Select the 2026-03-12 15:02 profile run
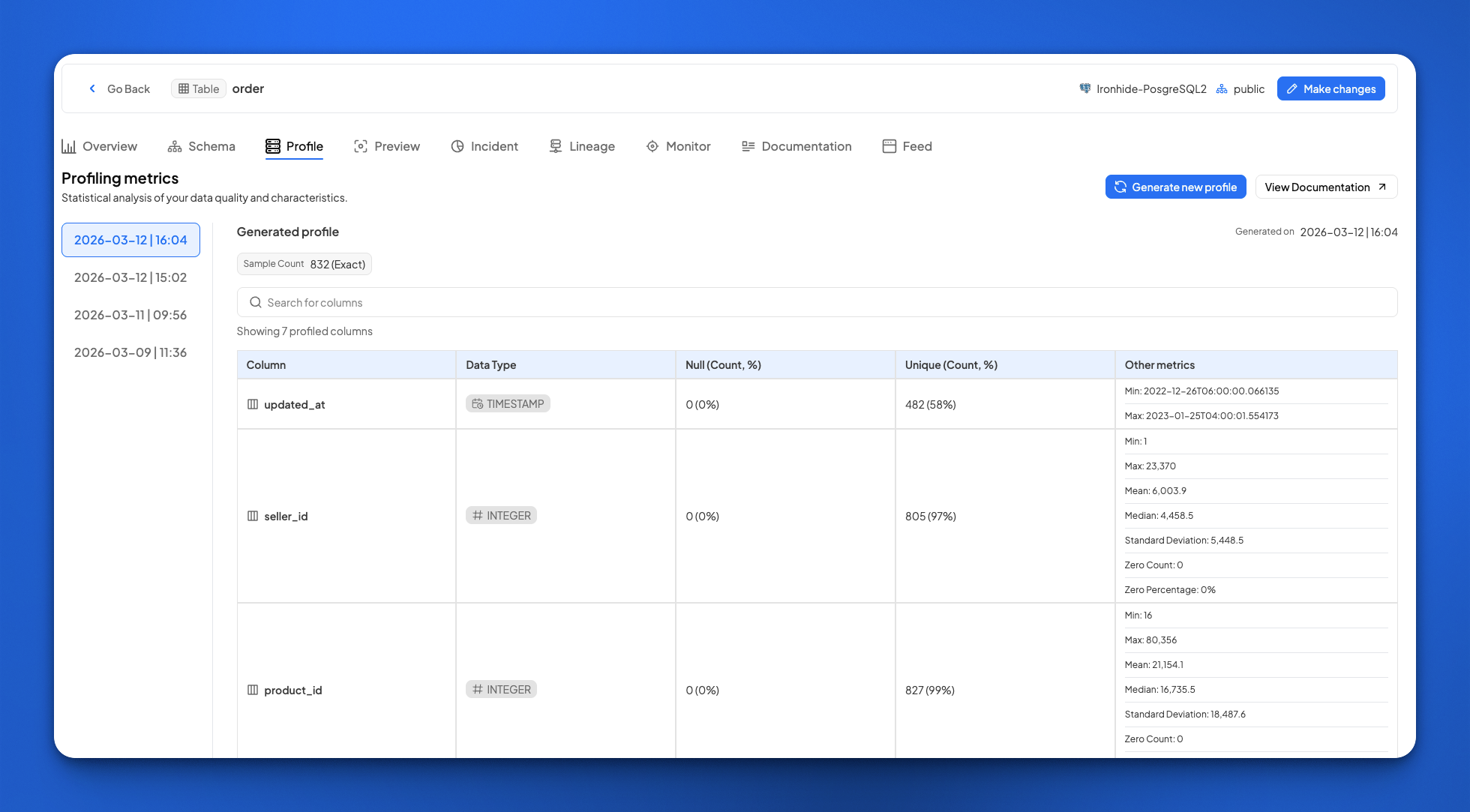The height and width of the screenshot is (812, 1470). pyautogui.click(x=130, y=277)
